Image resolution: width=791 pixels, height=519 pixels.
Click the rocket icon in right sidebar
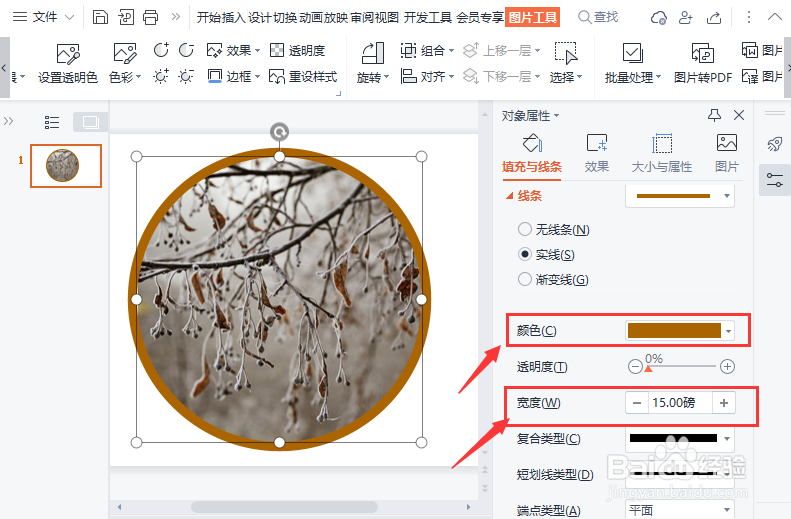pyautogui.click(x=774, y=144)
